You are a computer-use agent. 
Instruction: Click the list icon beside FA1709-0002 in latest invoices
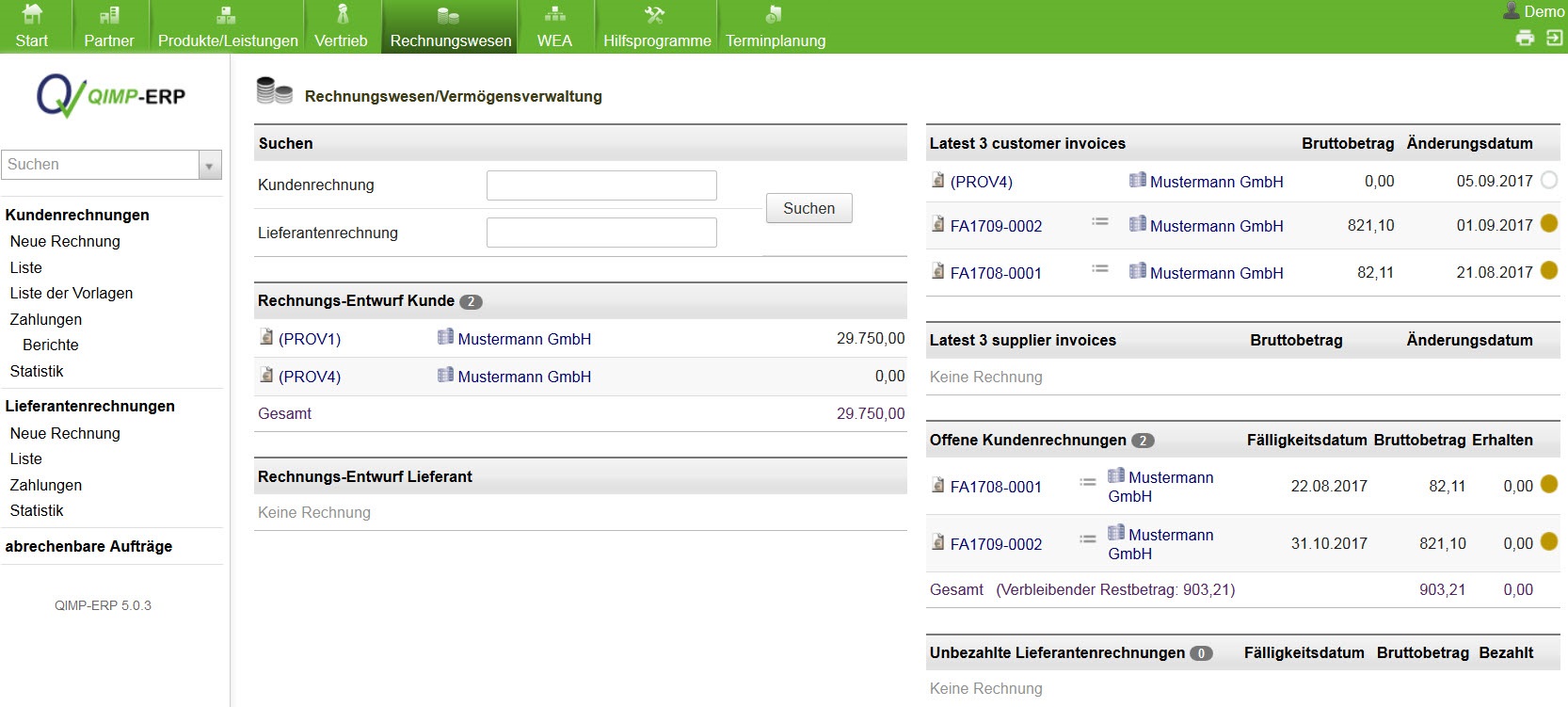pyautogui.click(x=1099, y=222)
